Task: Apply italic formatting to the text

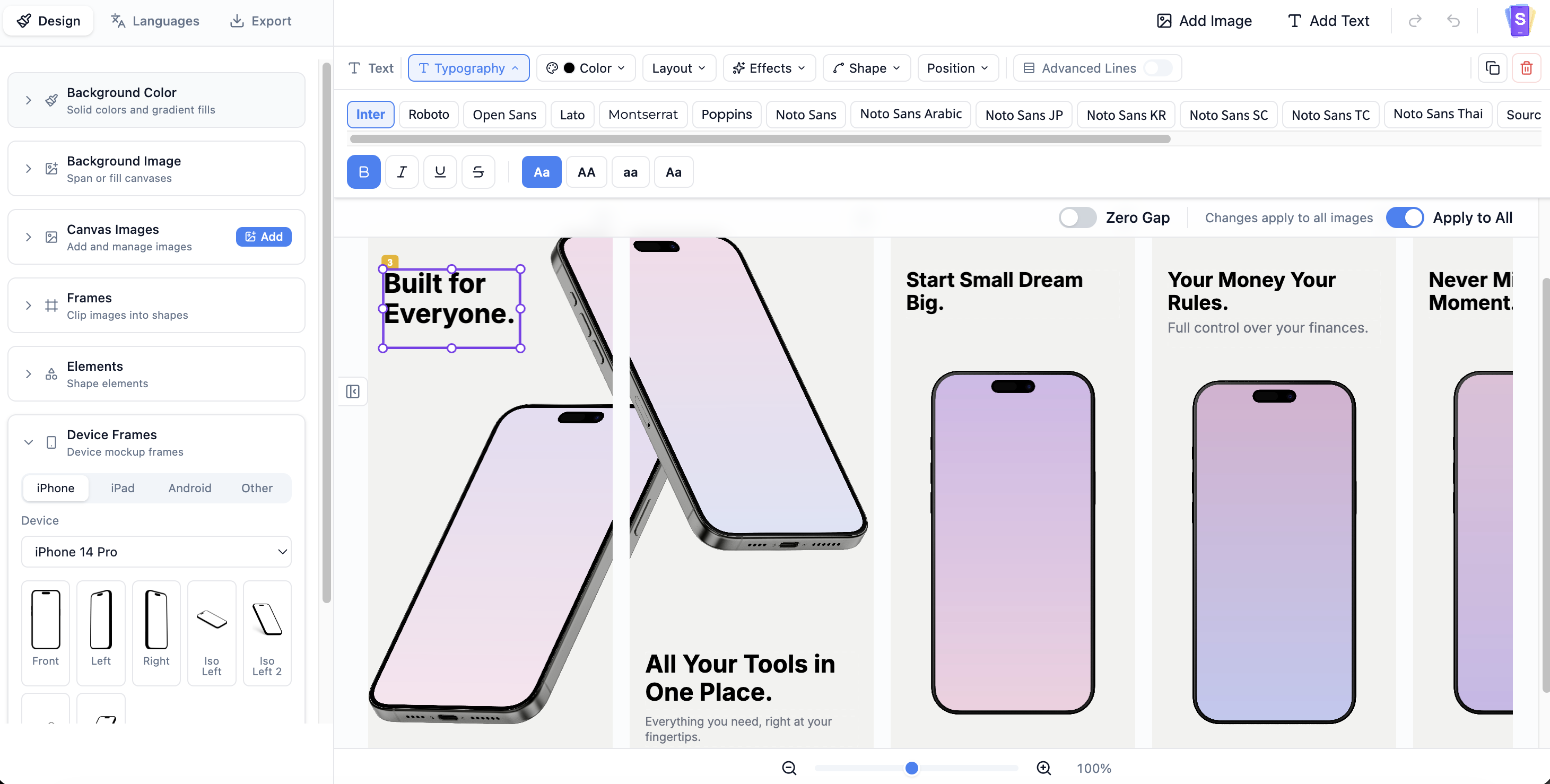Action: tap(402, 171)
